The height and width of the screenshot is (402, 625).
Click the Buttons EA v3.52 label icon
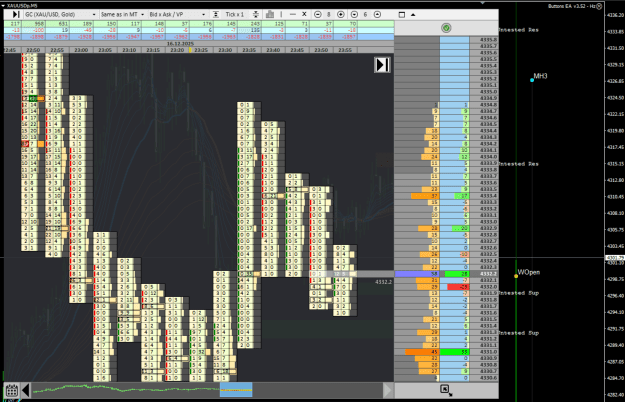599,6
